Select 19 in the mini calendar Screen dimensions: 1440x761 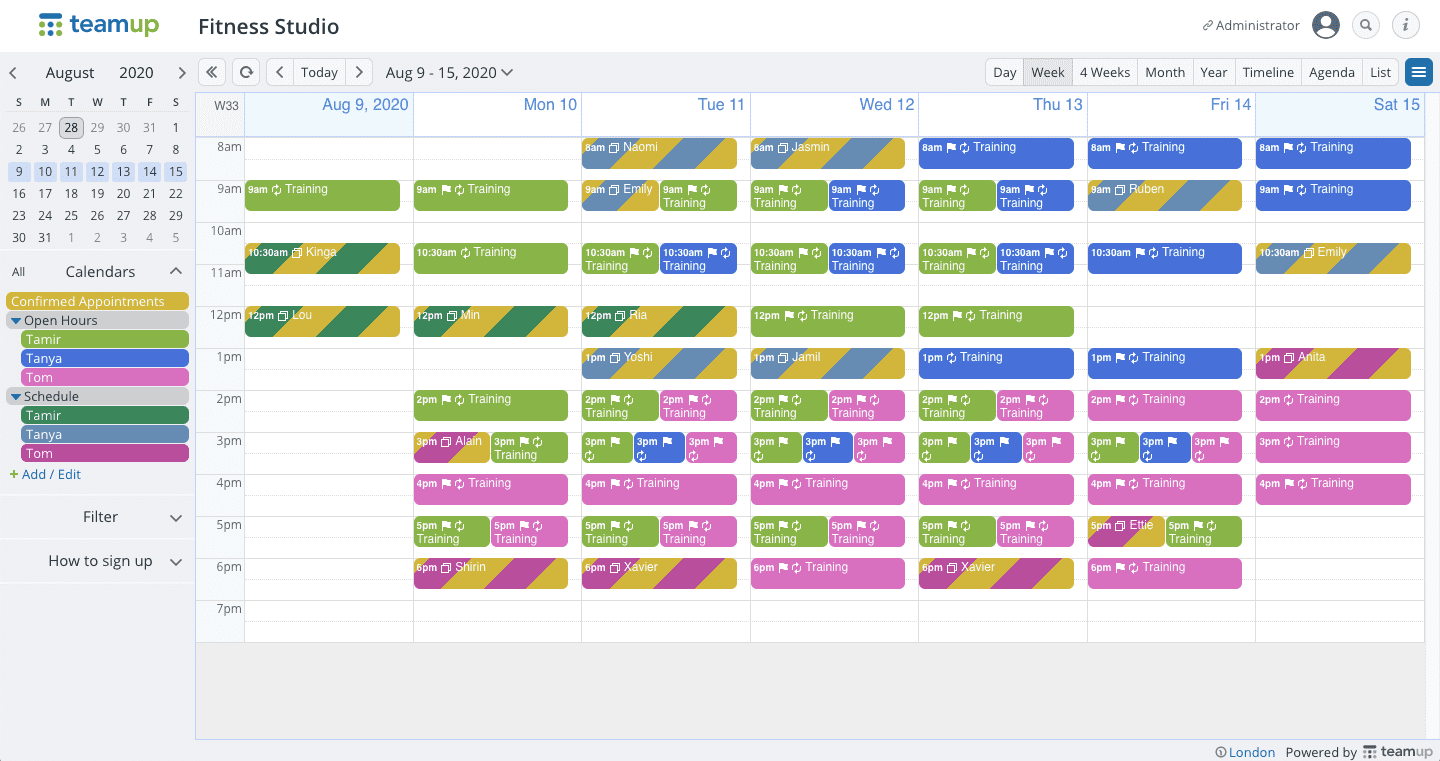[x=97, y=193]
